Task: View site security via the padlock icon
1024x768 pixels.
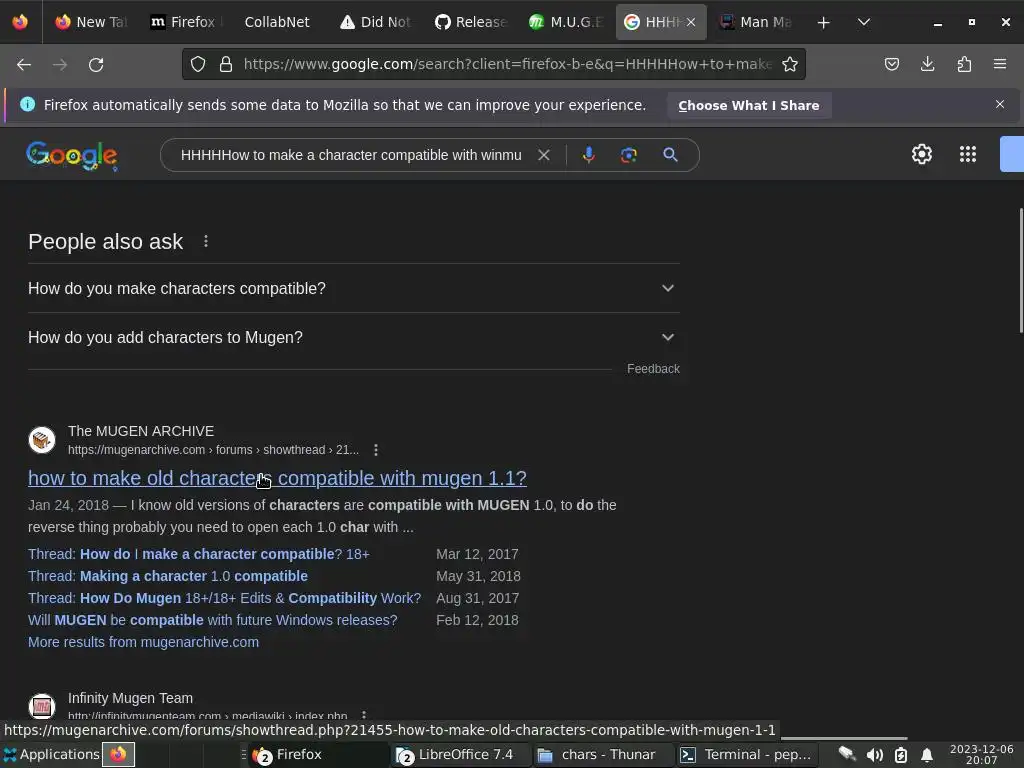Action: (x=226, y=64)
